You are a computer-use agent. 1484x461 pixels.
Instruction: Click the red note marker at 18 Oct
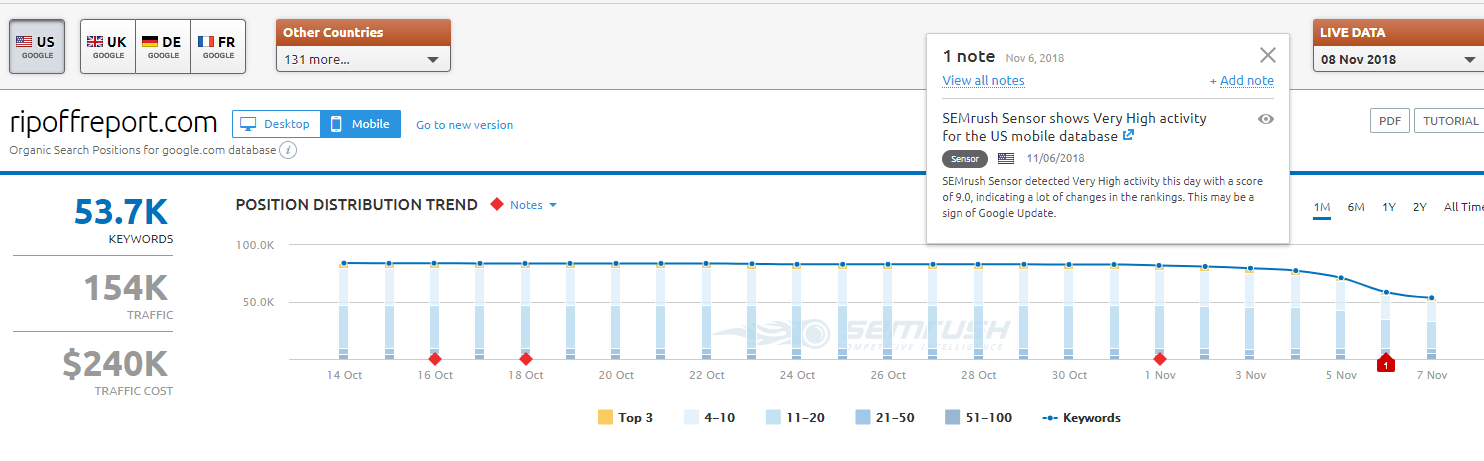(x=525, y=359)
